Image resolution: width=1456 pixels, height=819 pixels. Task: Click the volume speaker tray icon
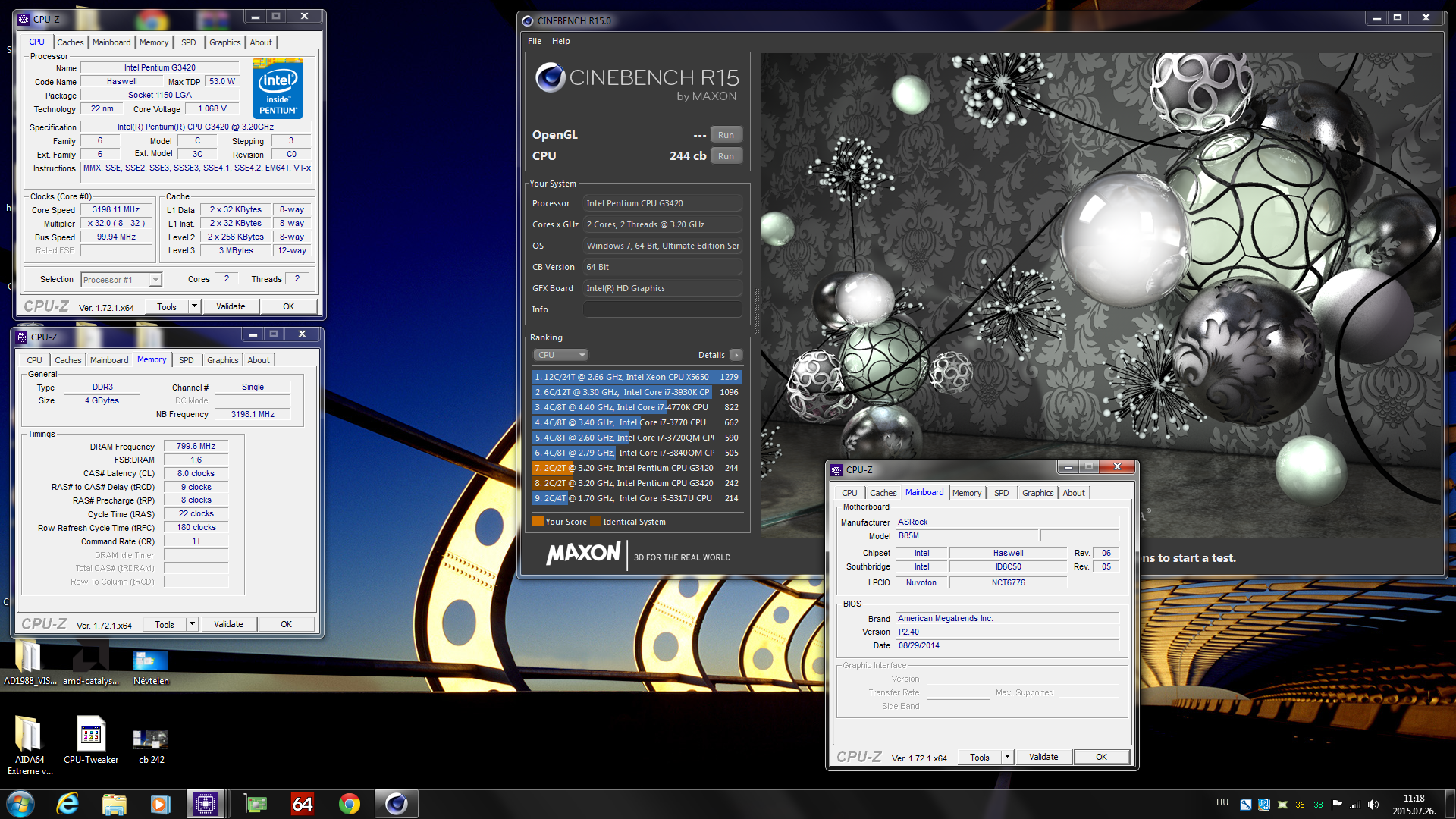click(x=1373, y=805)
